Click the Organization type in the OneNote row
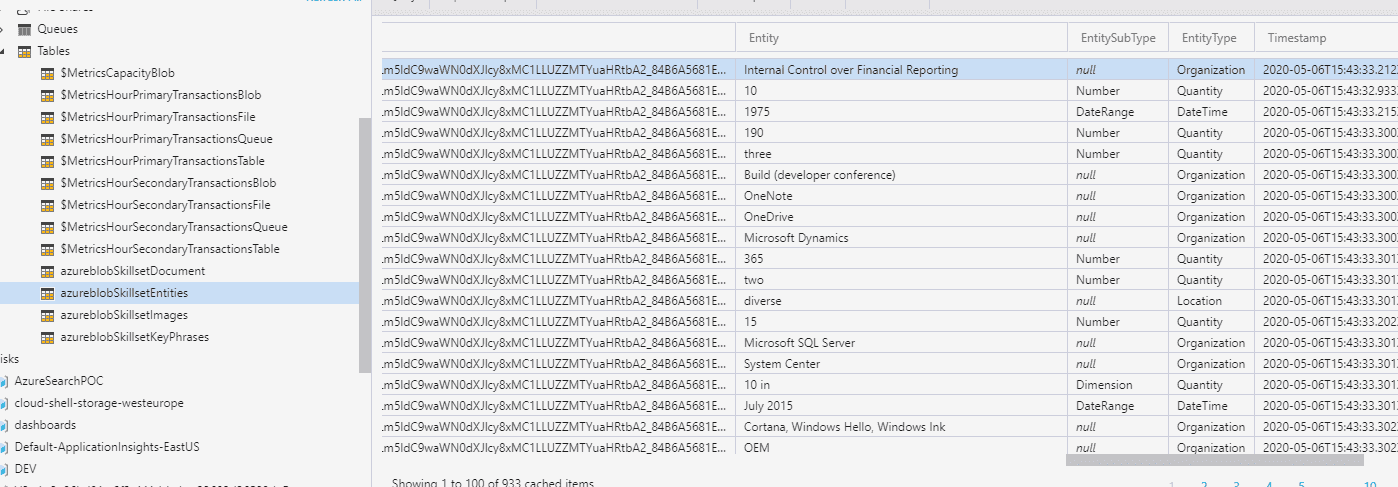Image resolution: width=1398 pixels, height=487 pixels. (x=1211, y=196)
